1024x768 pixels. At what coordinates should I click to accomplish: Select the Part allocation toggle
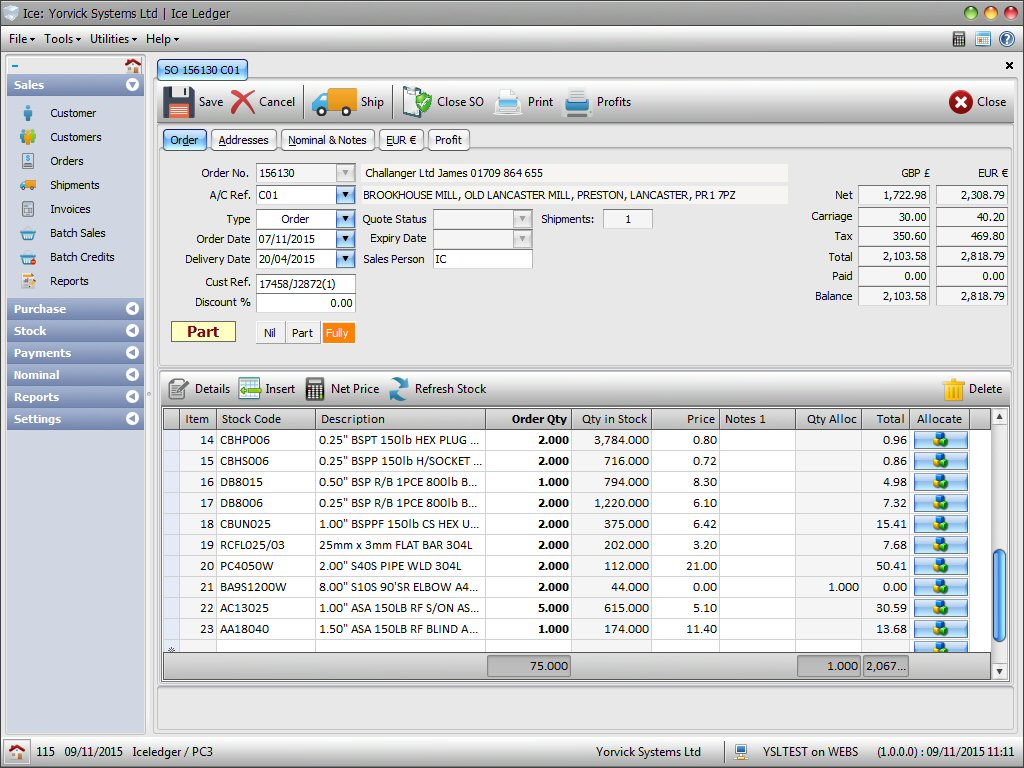coord(303,333)
